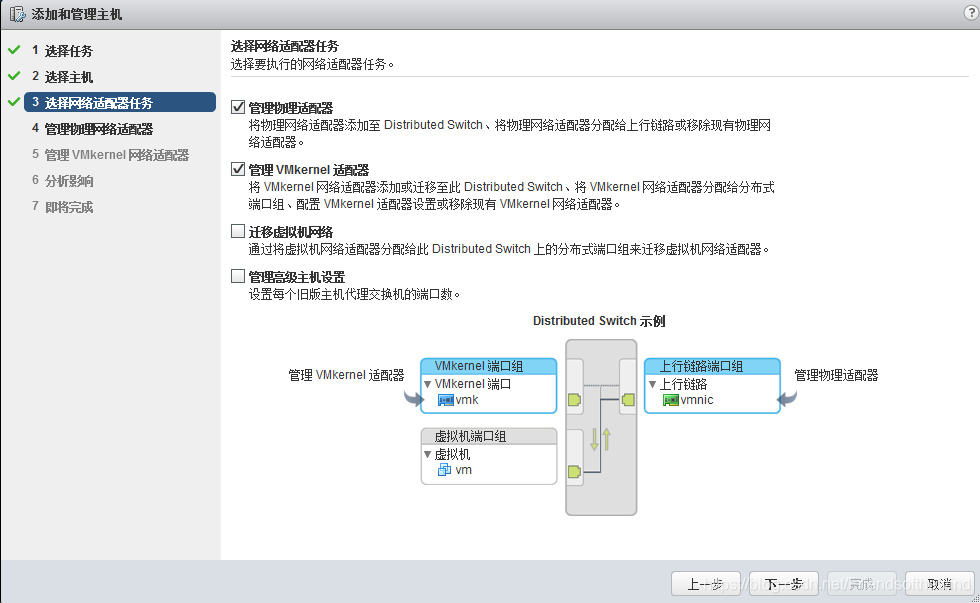This screenshot has height=603, width=980.
Task: Open step 5 管理 VMkernel 网络适配器
Action: pos(111,155)
